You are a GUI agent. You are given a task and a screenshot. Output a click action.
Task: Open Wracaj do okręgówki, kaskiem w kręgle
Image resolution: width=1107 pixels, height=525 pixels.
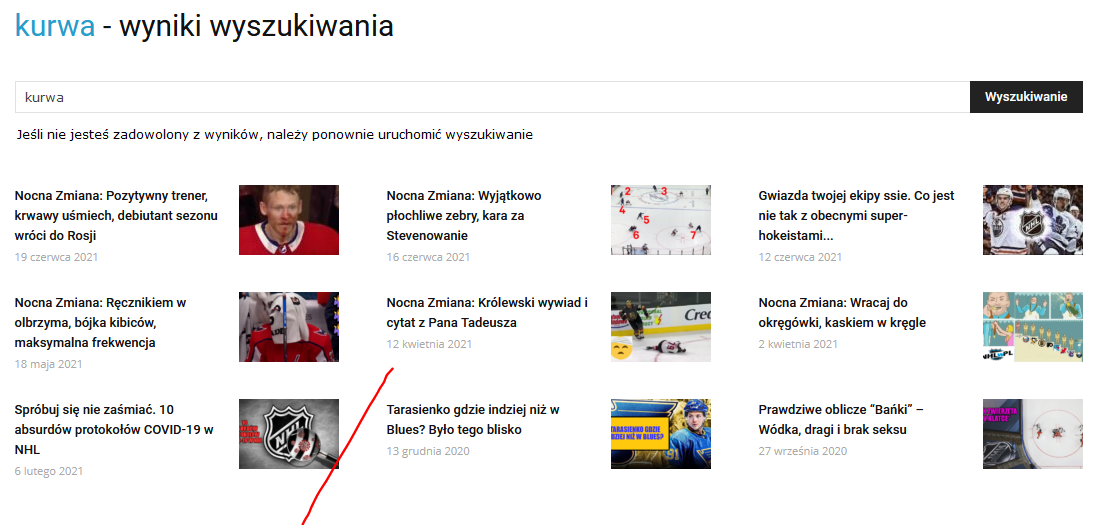tap(842, 313)
